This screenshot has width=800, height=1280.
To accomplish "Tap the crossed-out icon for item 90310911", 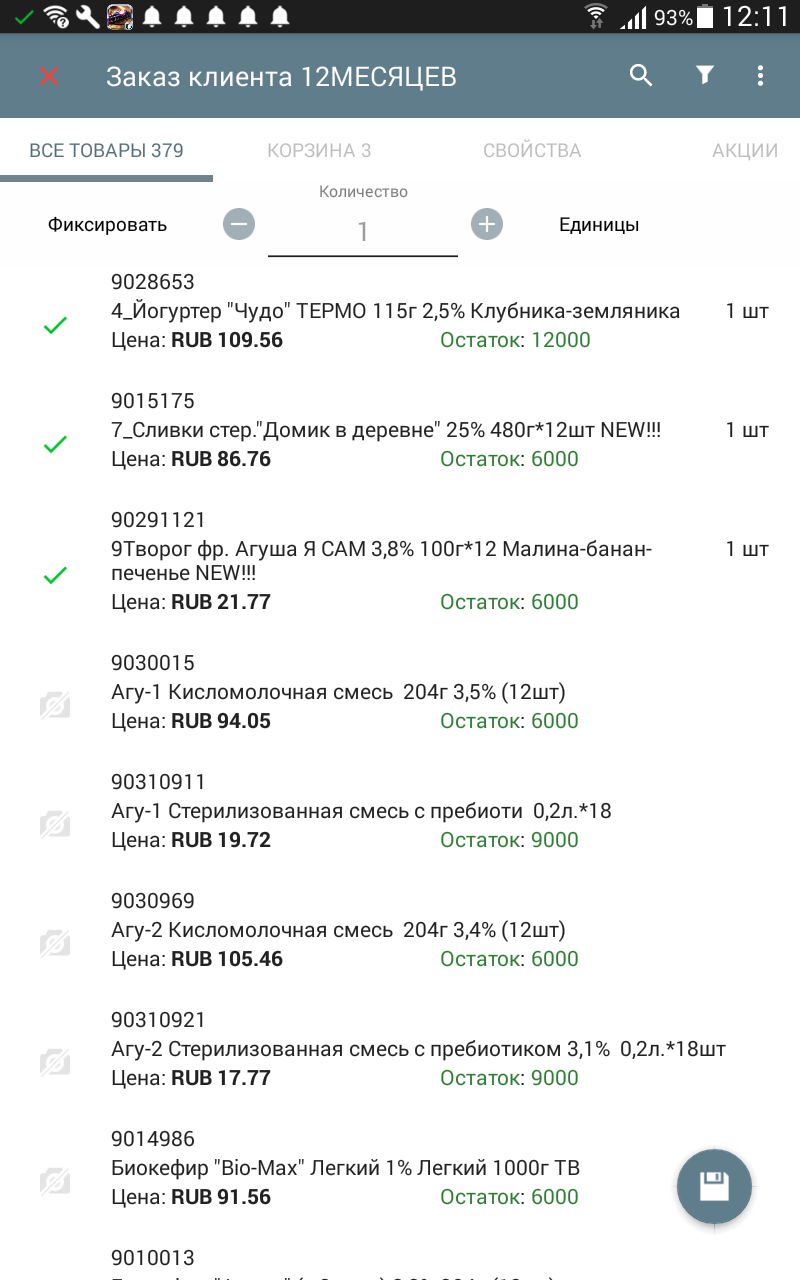I will (x=55, y=825).
